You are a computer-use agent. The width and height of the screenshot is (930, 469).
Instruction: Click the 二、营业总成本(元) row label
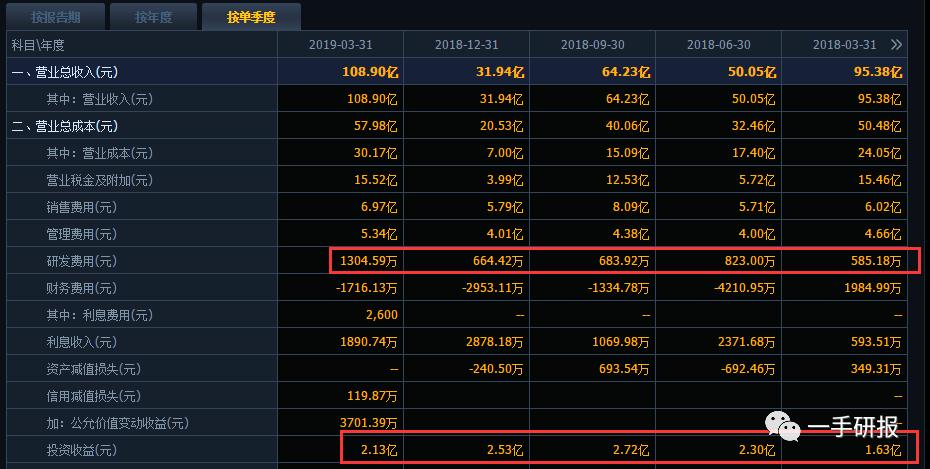(x=65, y=126)
